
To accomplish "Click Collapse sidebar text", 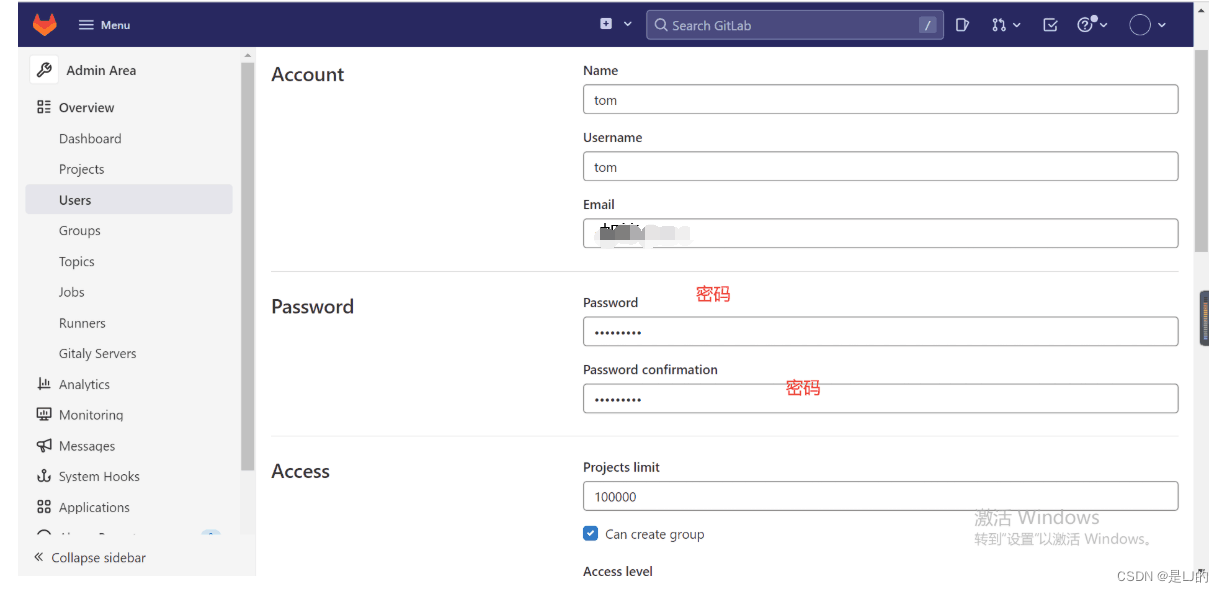I will coord(98,557).
